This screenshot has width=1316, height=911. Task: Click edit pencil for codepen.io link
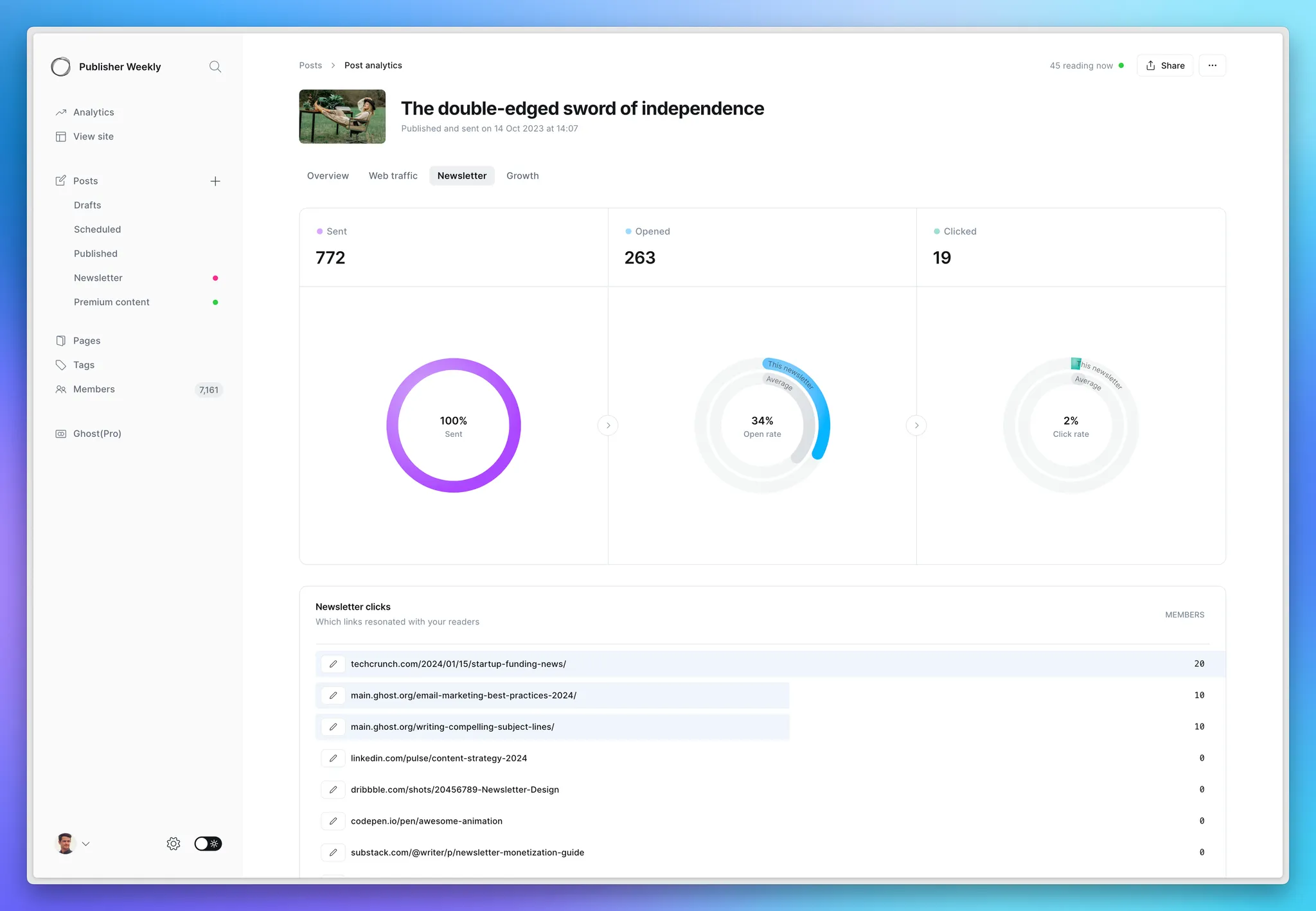click(333, 821)
